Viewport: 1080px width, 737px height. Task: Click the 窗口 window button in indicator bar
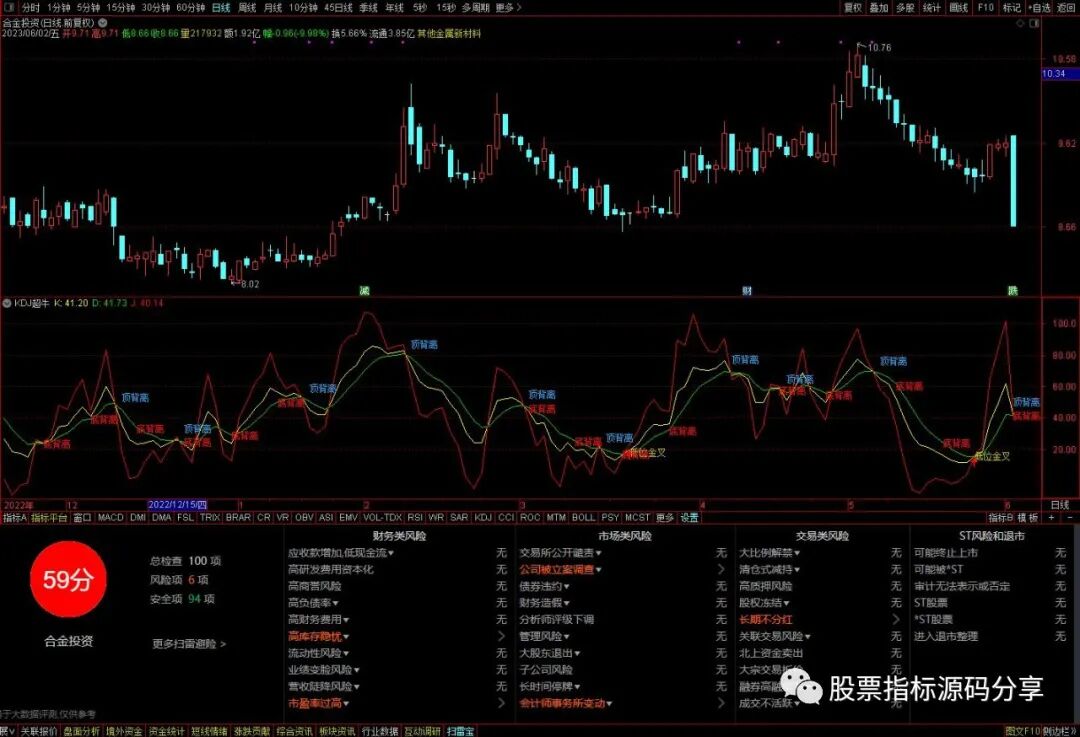[83, 517]
